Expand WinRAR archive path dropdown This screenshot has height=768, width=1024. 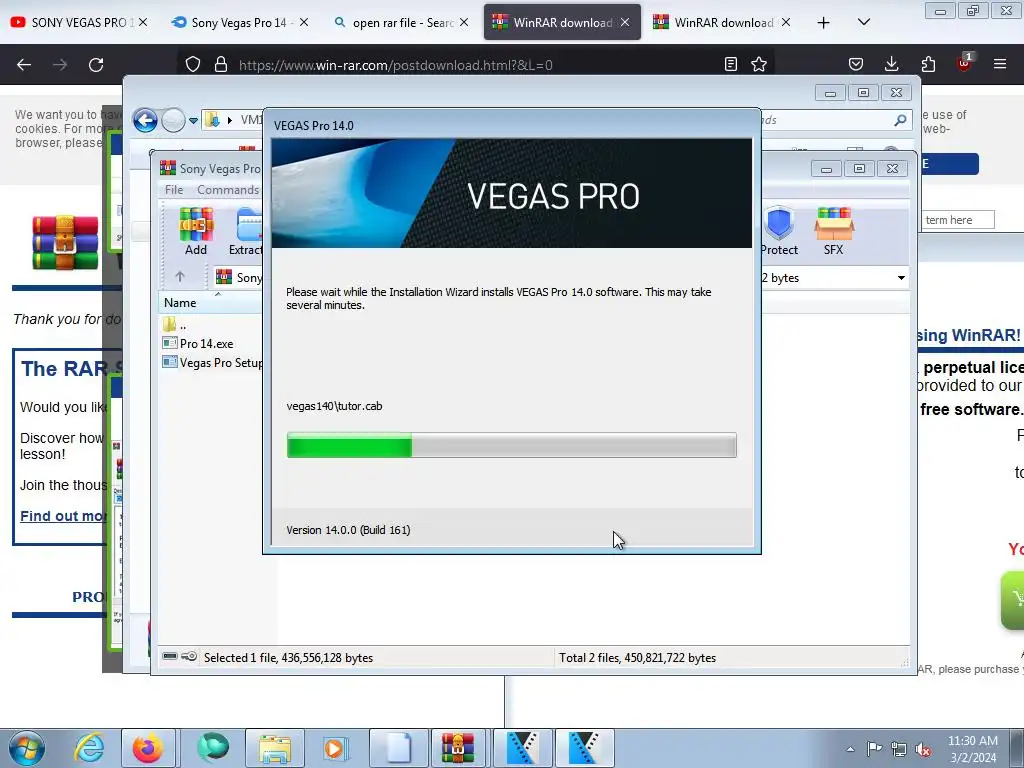(x=901, y=278)
